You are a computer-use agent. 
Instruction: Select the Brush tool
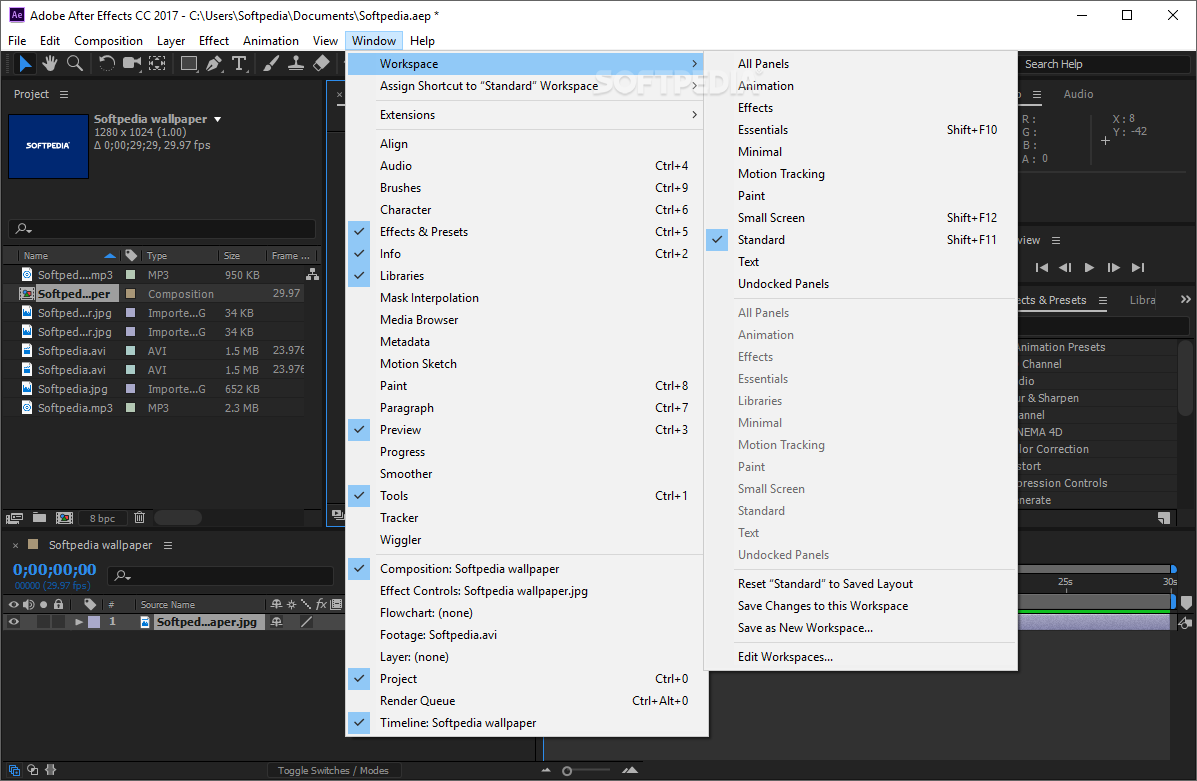pyautogui.click(x=271, y=63)
